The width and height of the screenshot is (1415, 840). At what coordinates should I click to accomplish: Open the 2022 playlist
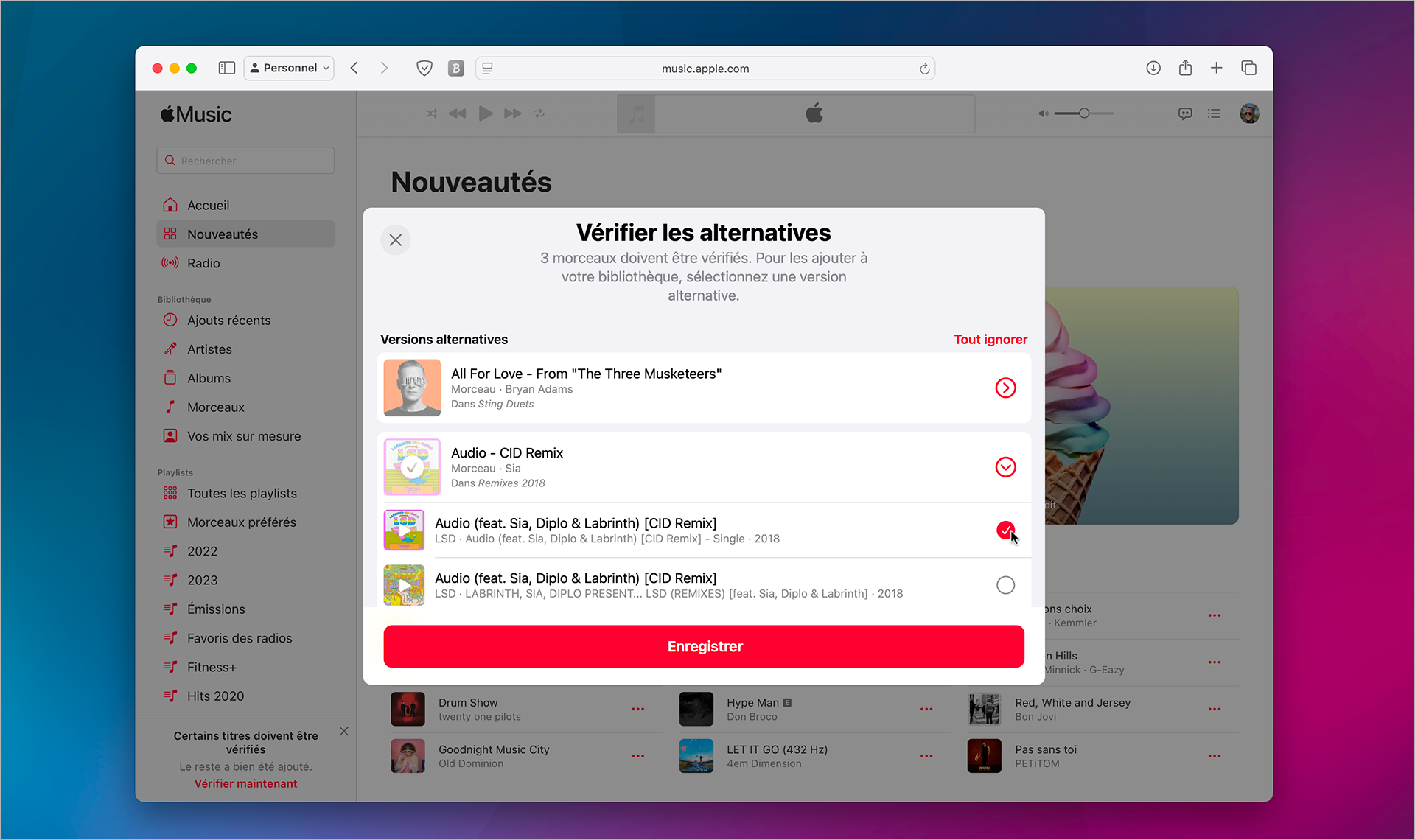point(245,551)
